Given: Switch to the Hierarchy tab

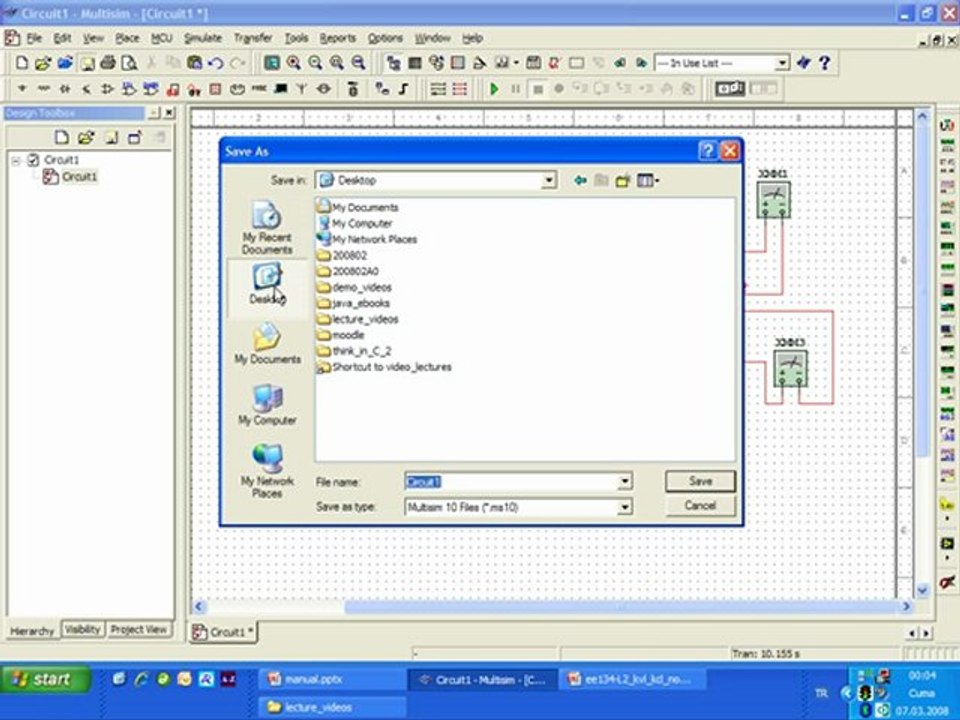Looking at the screenshot, I should (x=32, y=631).
